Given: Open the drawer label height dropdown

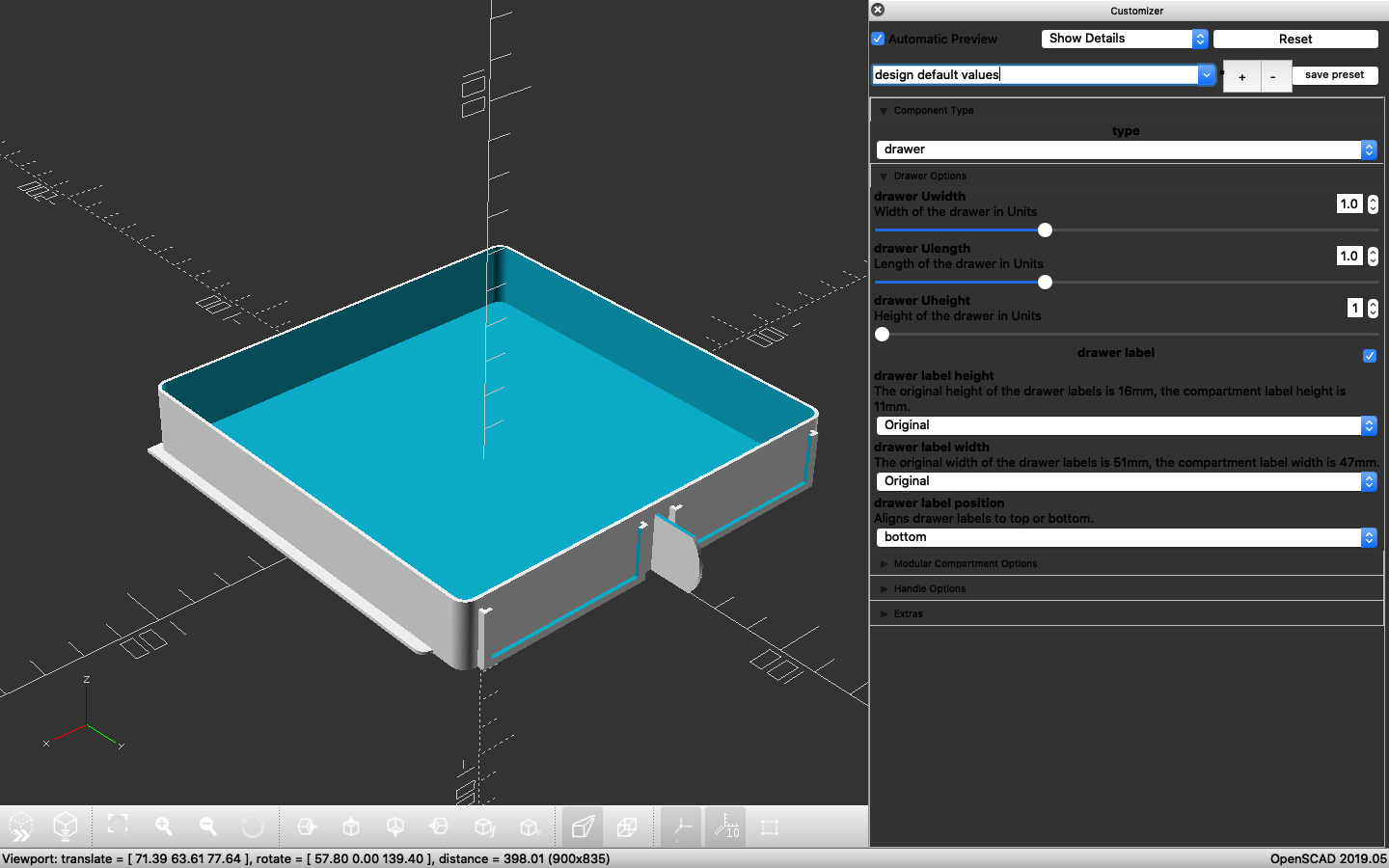Looking at the screenshot, I should (1127, 425).
